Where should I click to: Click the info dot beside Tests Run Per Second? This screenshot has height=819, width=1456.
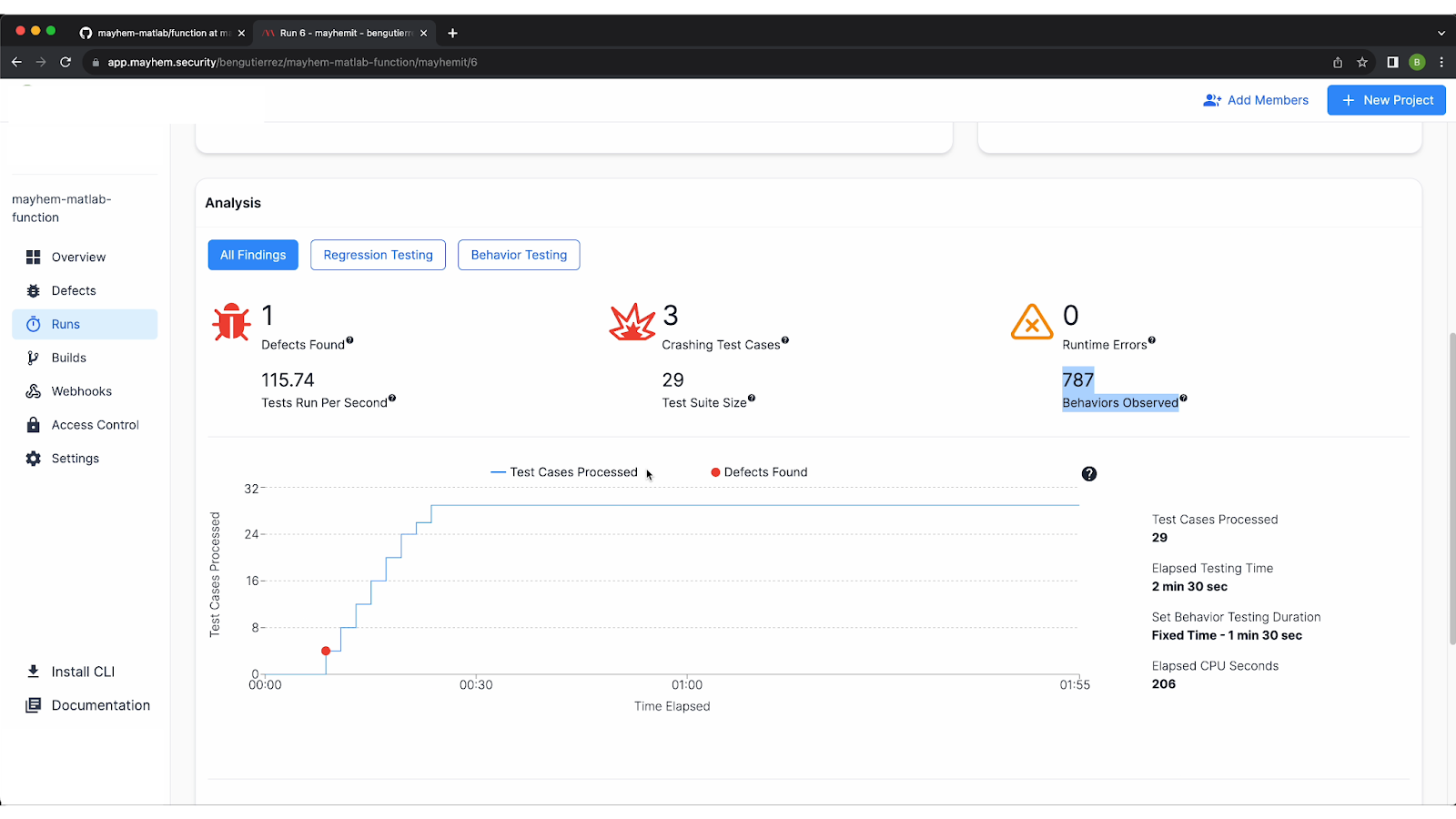tap(392, 399)
